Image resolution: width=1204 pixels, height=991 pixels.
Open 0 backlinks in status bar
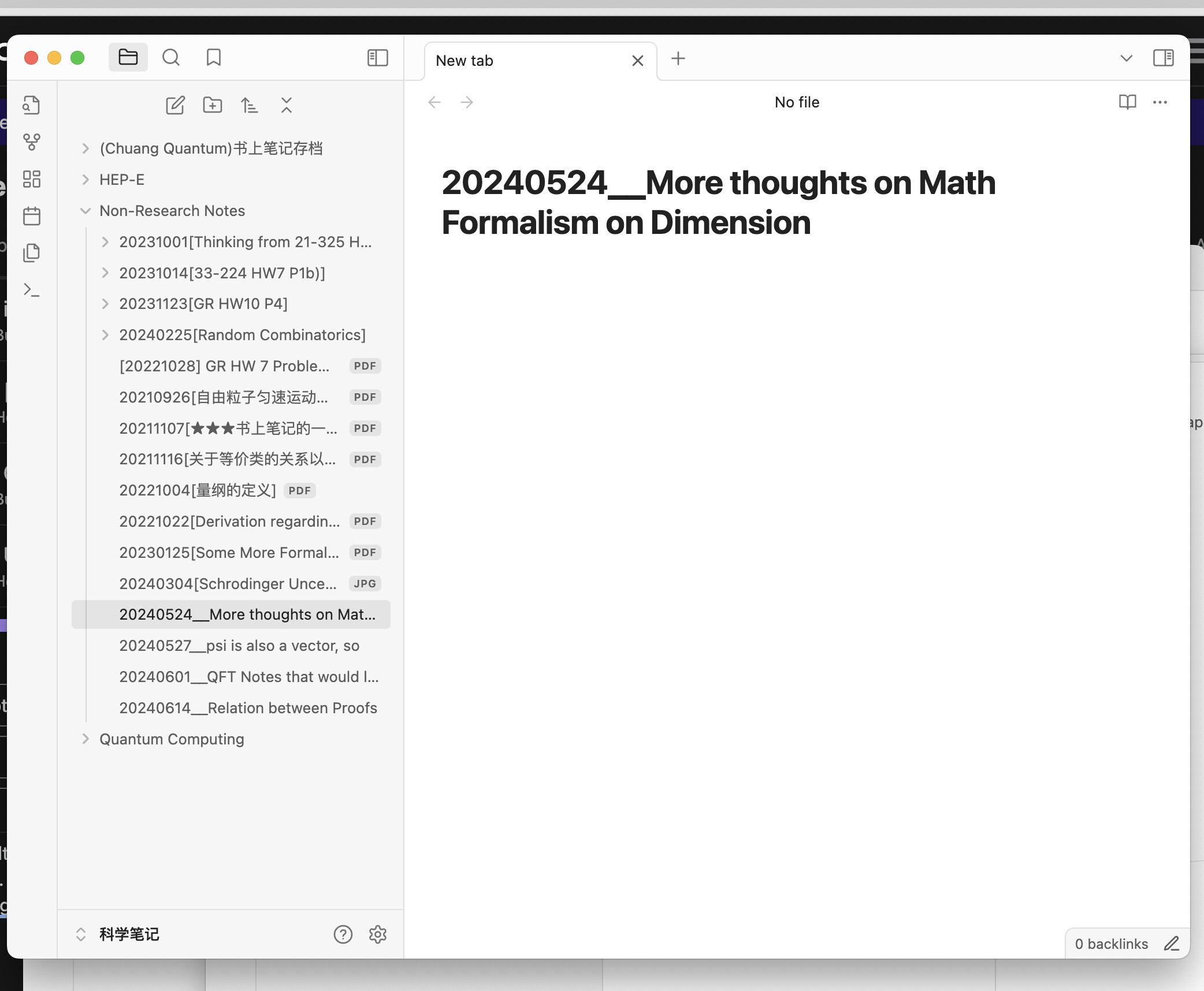coord(1111,944)
